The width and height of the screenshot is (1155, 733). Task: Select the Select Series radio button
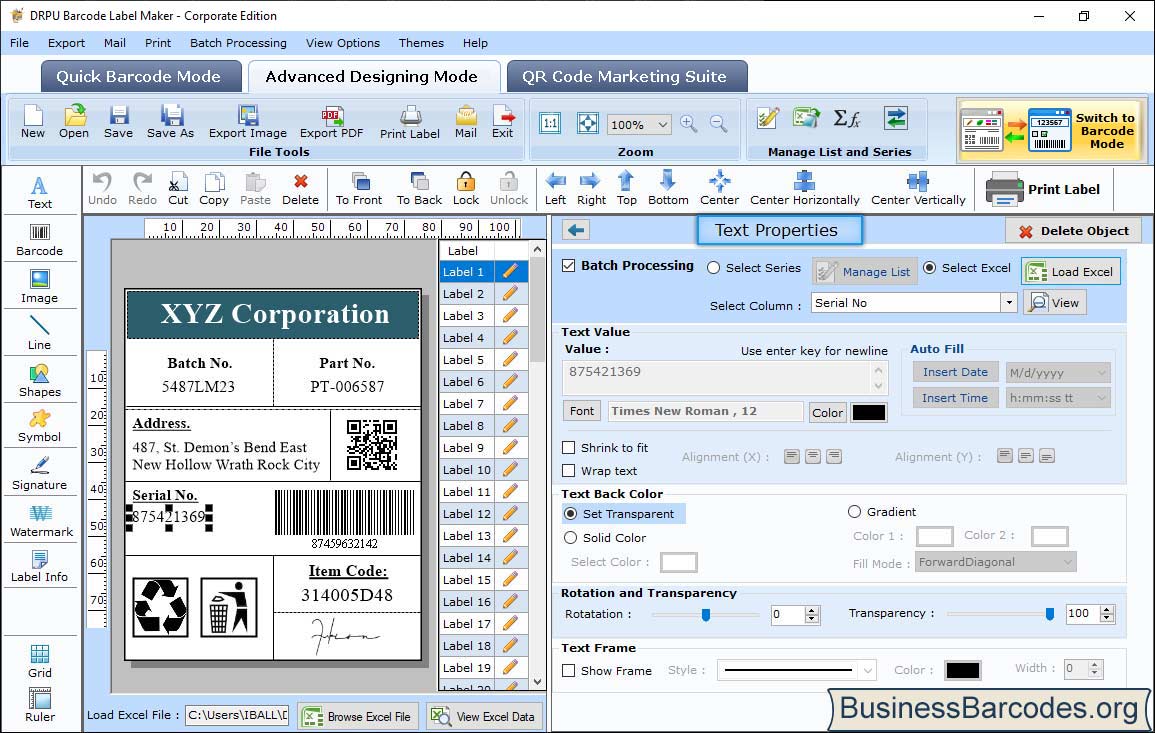[x=713, y=268]
